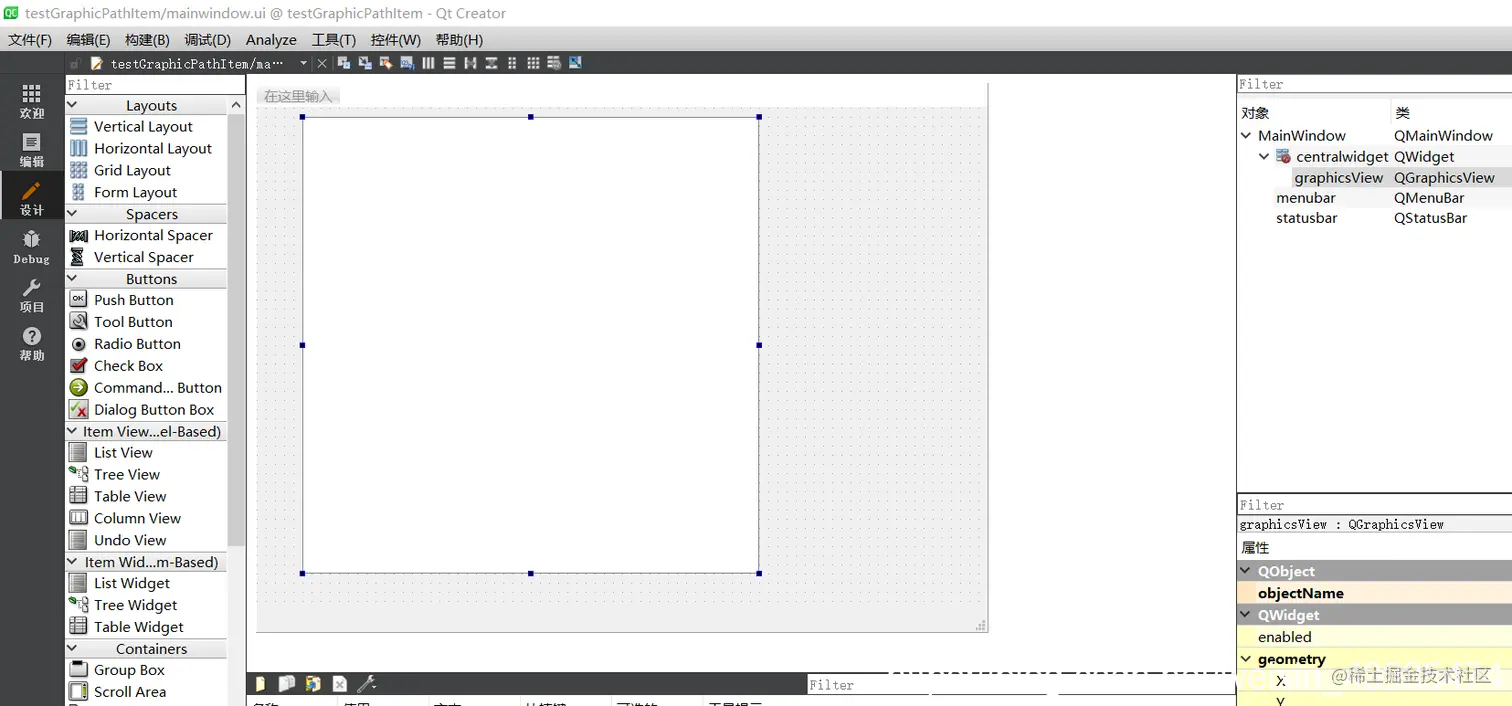
Task: Open the 项目 projects mode
Action: (x=32, y=296)
